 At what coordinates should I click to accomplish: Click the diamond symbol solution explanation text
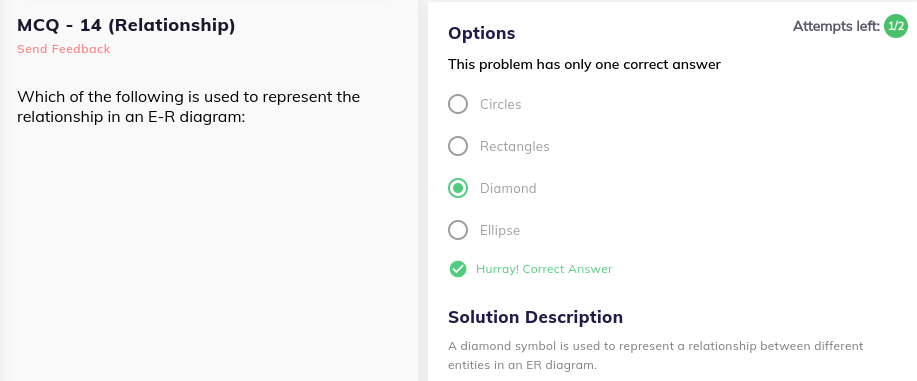pyautogui.click(x=656, y=355)
